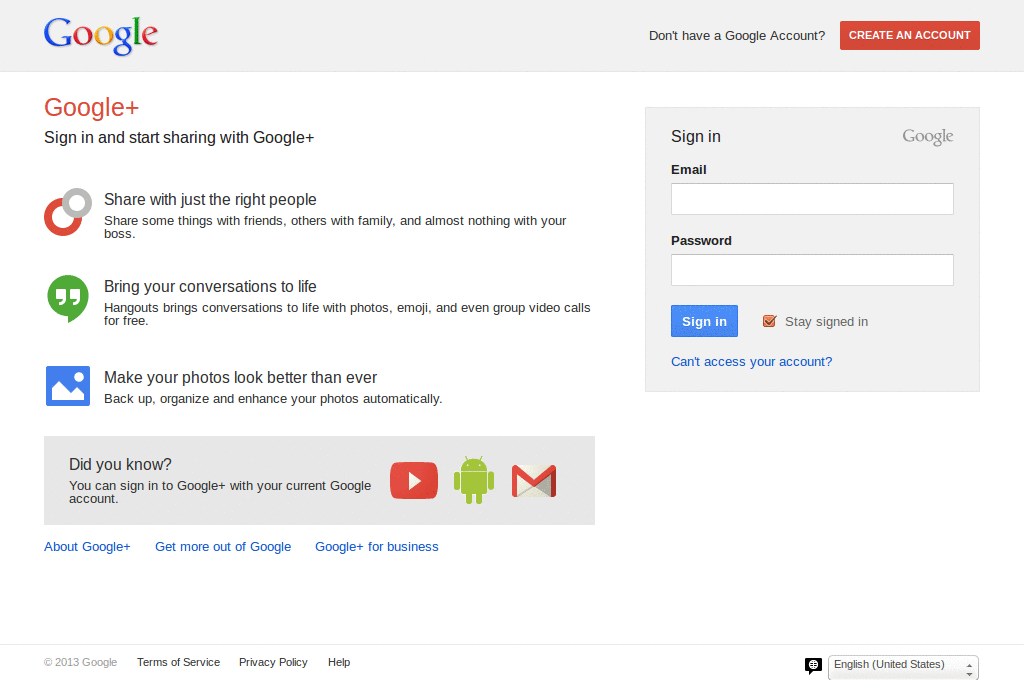
Task: Click the red YouTube play icon
Action: pyautogui.click(x=414, y=480)
